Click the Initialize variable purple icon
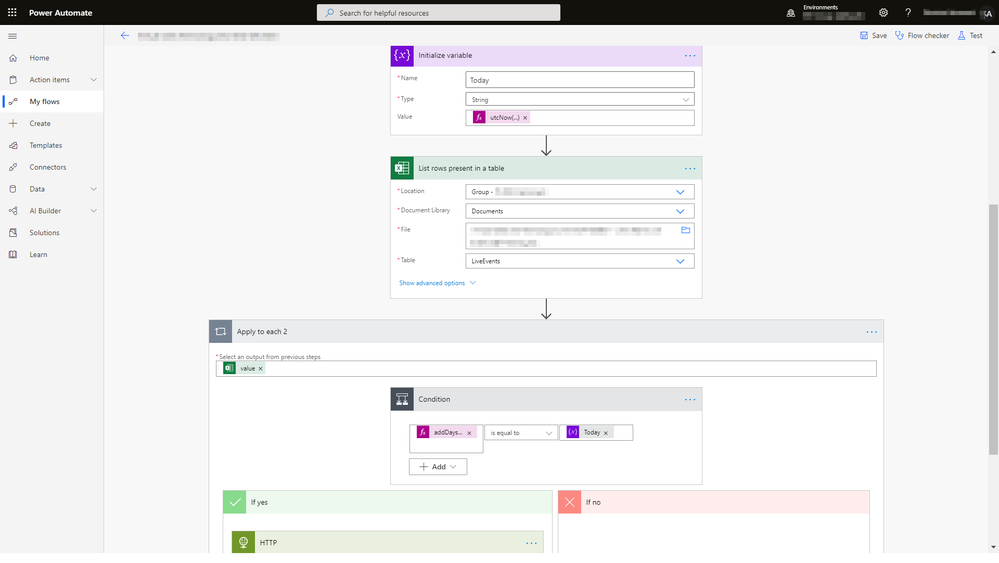 [402, 55]
